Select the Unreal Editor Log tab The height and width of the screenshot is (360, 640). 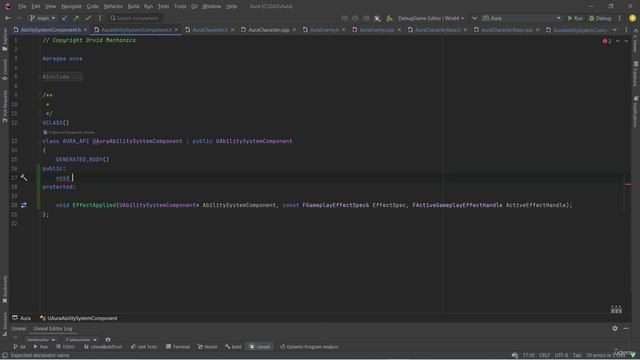pyautogui.click(x=53, y=329)
